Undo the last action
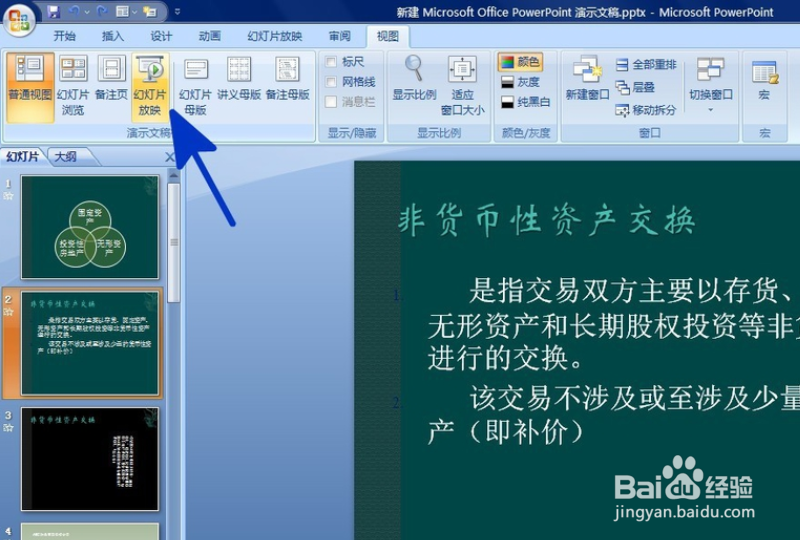The image size is (800, 540). [x=74, y=11]
